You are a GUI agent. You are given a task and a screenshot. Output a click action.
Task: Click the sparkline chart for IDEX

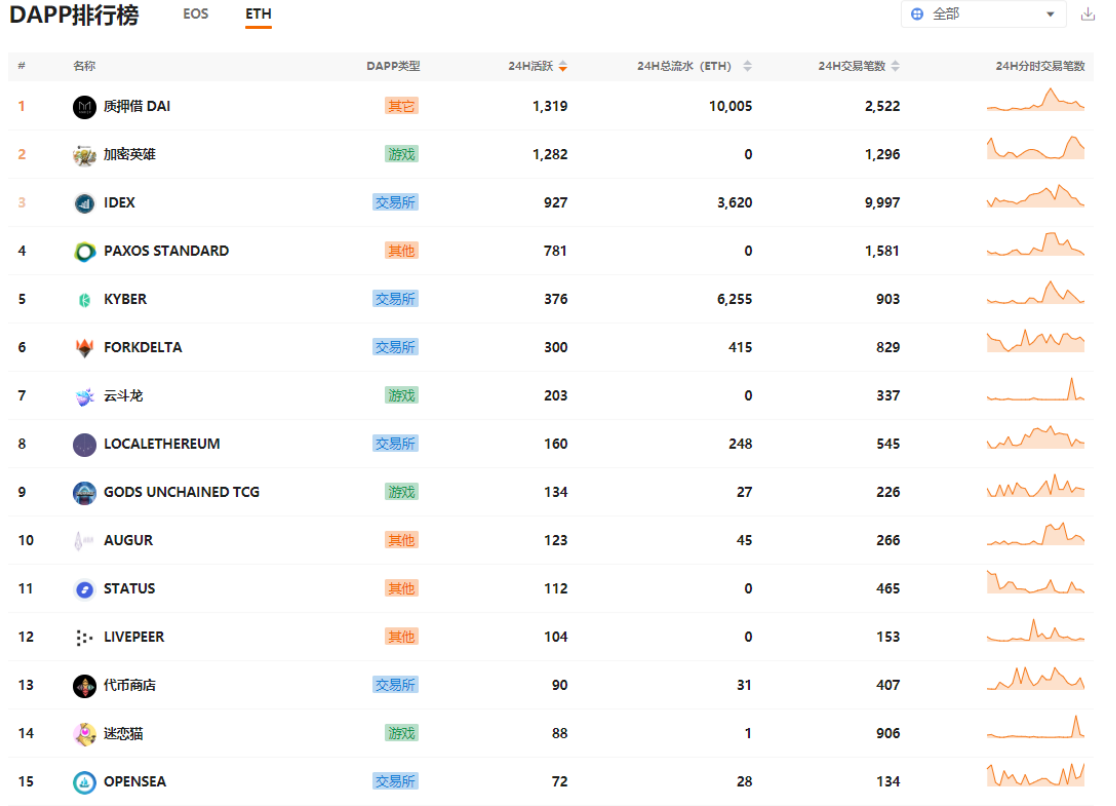[1036, 196]
